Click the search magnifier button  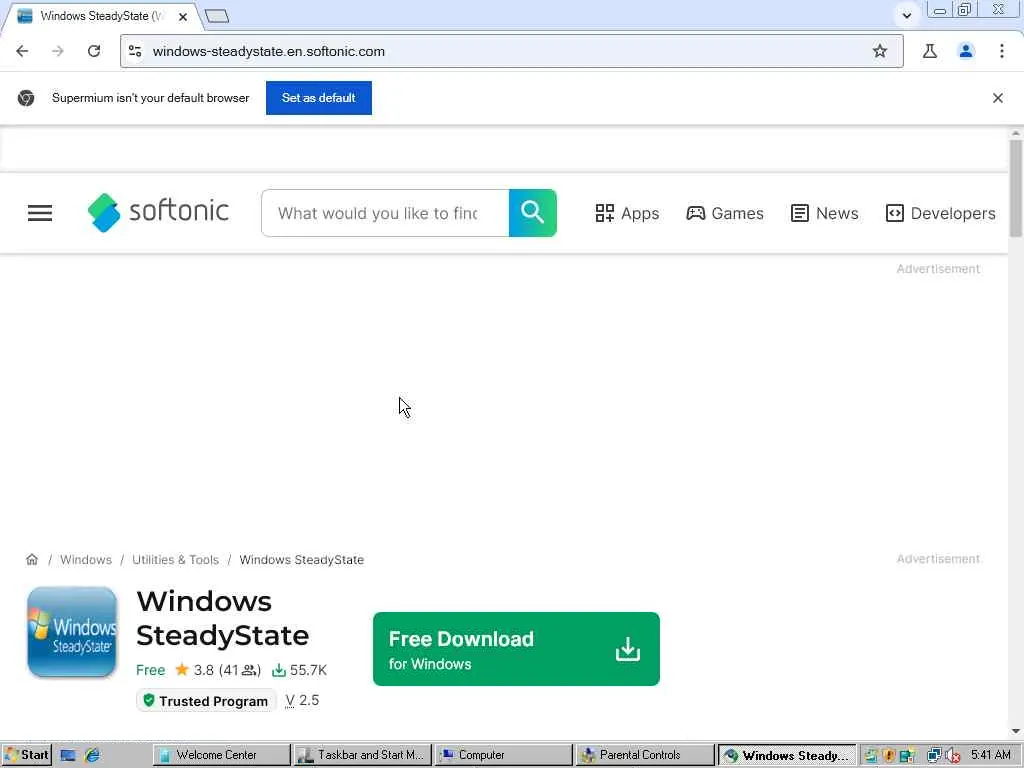pos(532,213)
